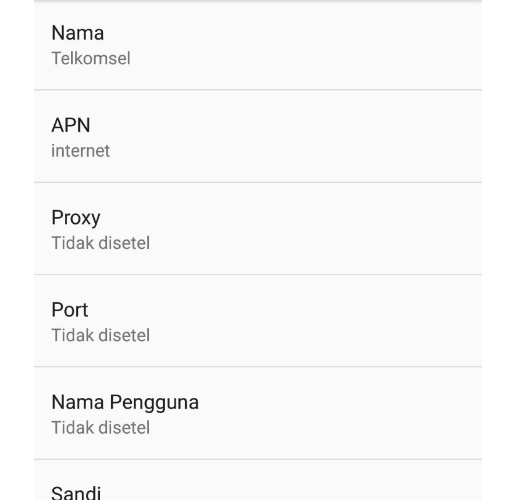Tap the Port label text
526x500 pixels.
click(70, 310)
